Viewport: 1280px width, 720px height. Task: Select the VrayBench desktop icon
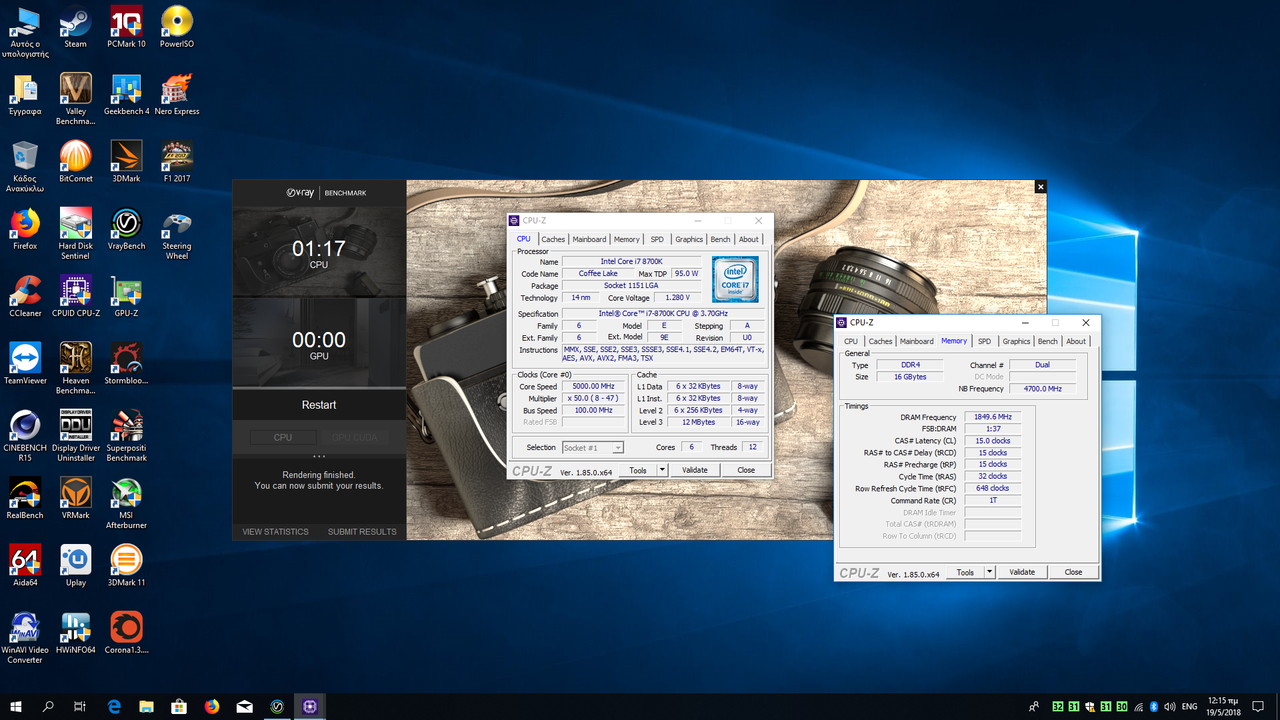126,229
